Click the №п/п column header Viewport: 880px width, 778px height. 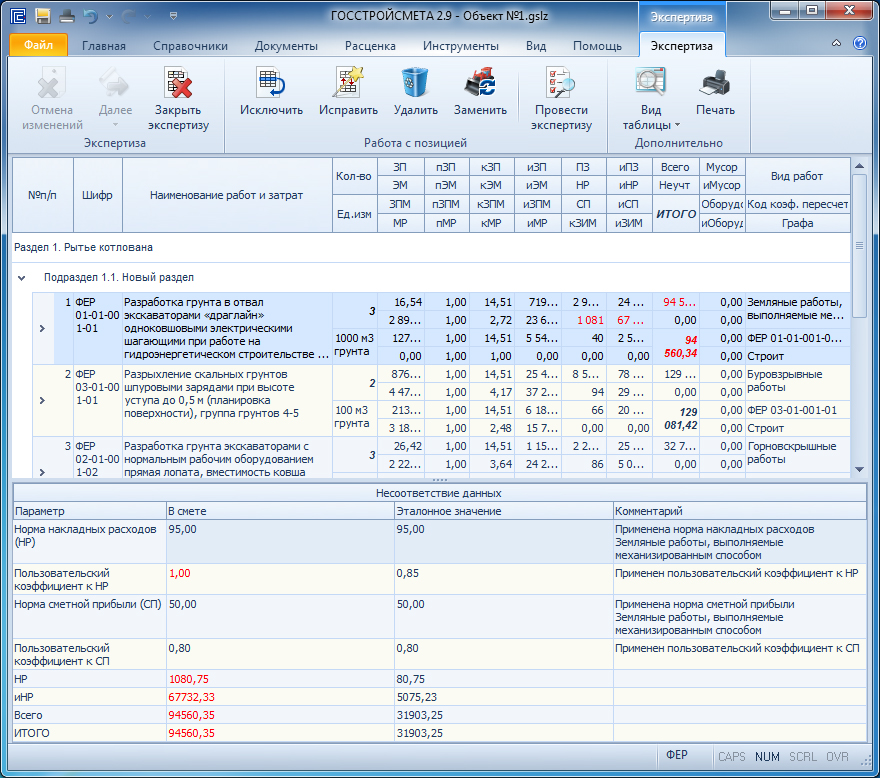pos(43,195)
